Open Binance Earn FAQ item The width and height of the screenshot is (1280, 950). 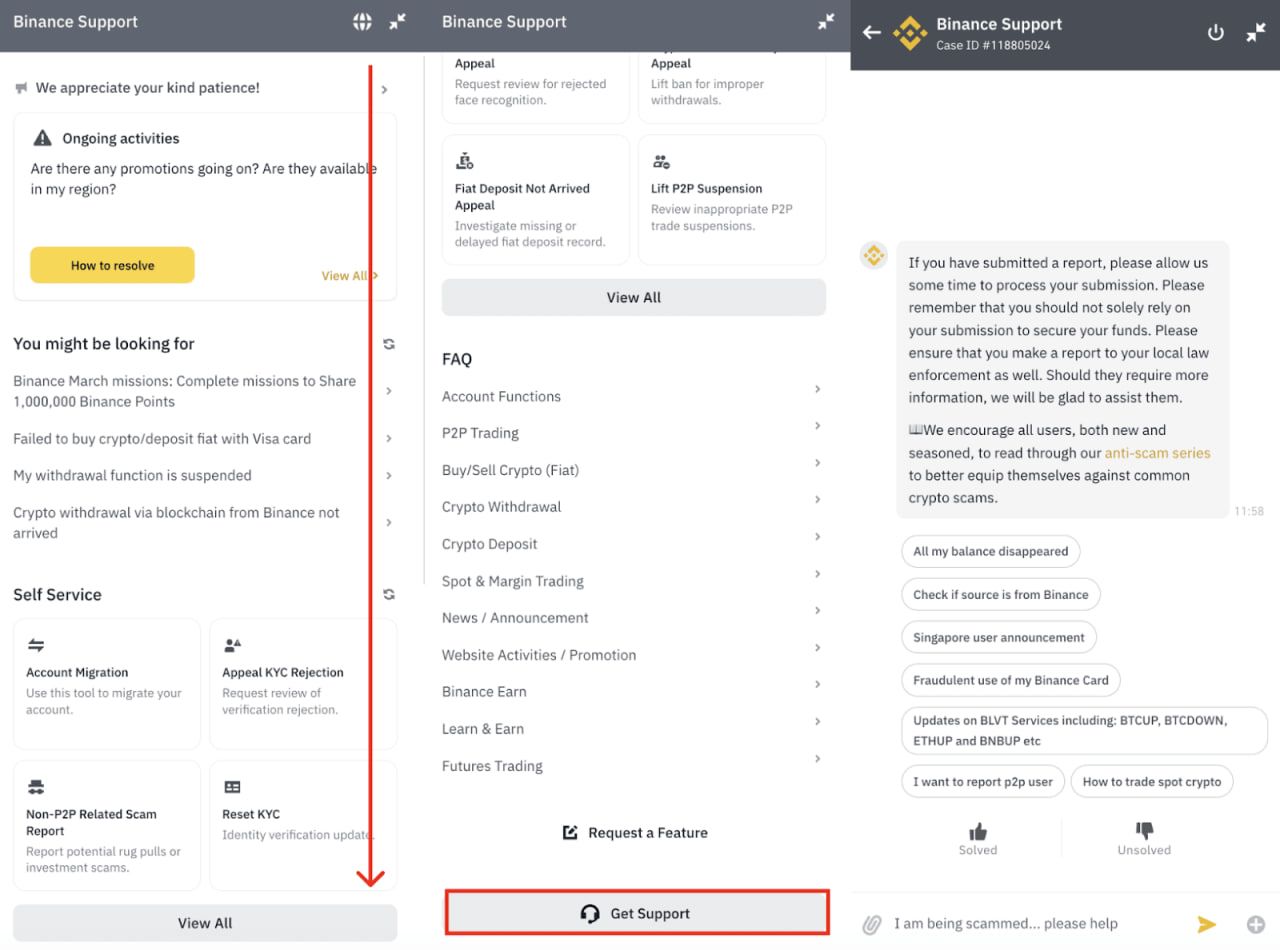point(633,692)
